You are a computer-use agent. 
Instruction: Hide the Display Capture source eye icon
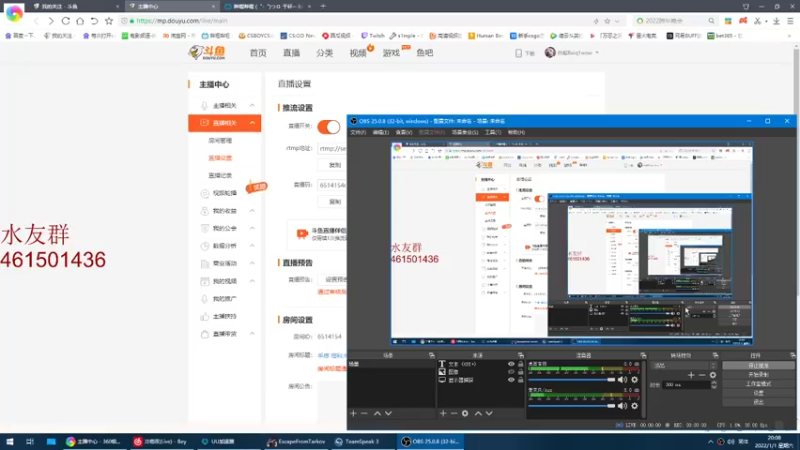511,380
